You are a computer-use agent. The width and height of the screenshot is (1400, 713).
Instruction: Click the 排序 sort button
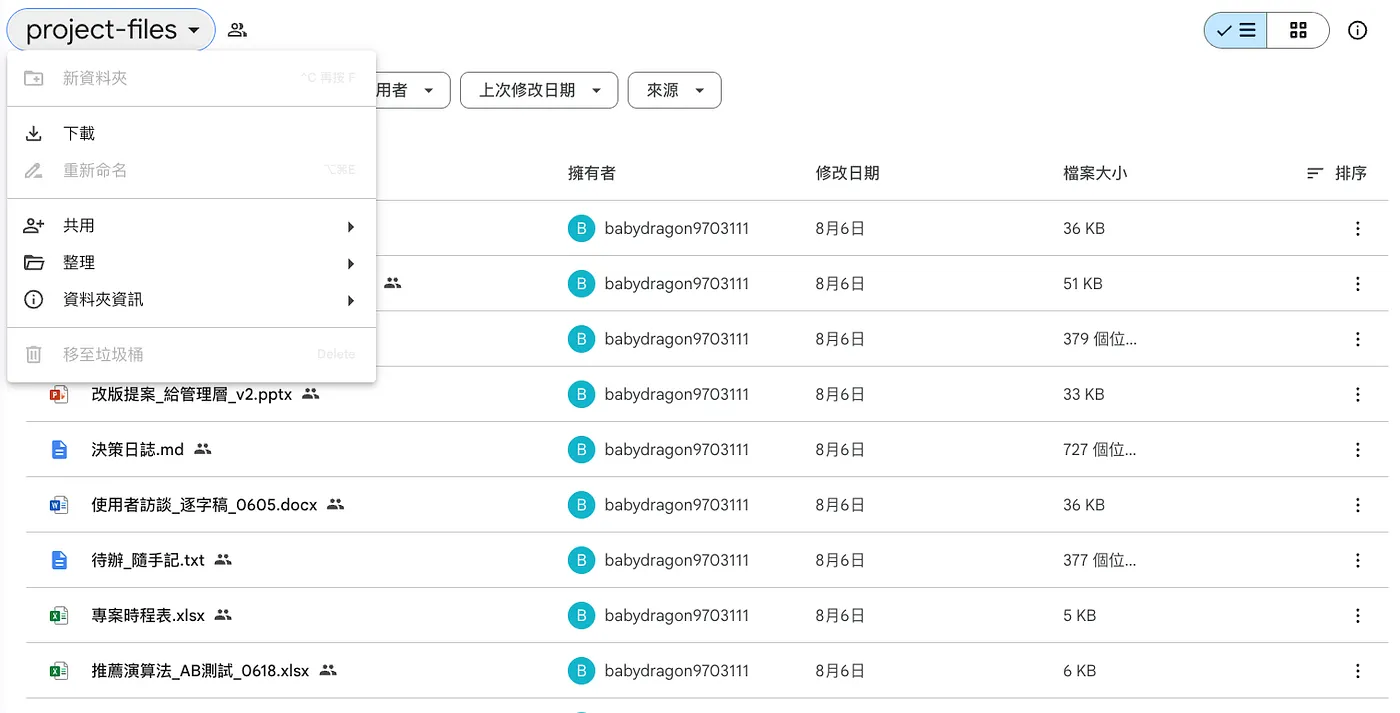(x=1337, y=173)
